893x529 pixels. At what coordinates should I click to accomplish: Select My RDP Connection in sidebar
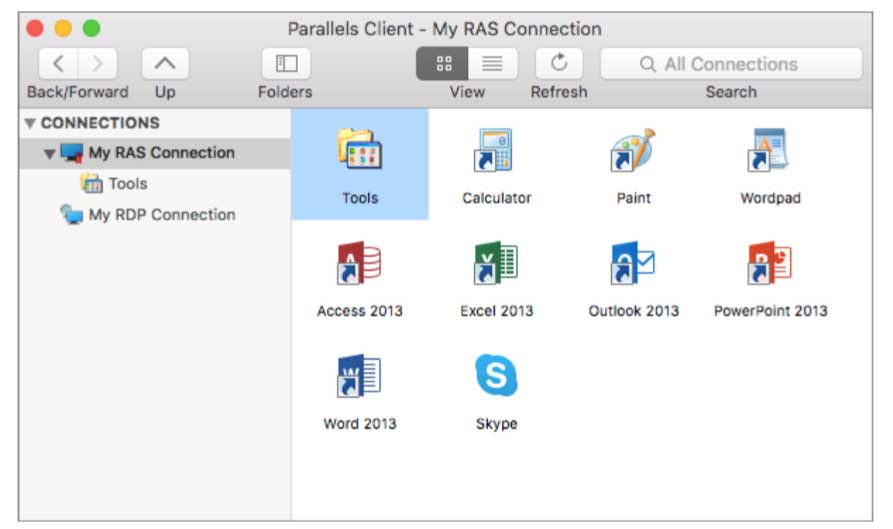coord(160,215)
